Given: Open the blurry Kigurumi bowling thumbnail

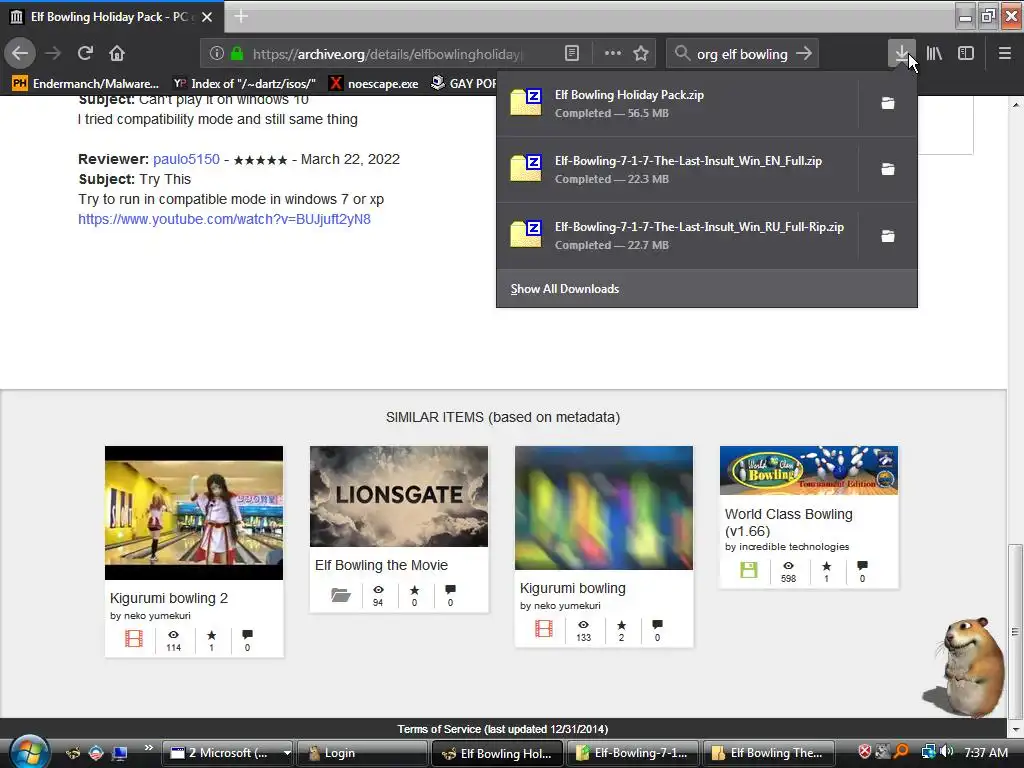Looking at the screenshot, I should (x=604, y=508).
